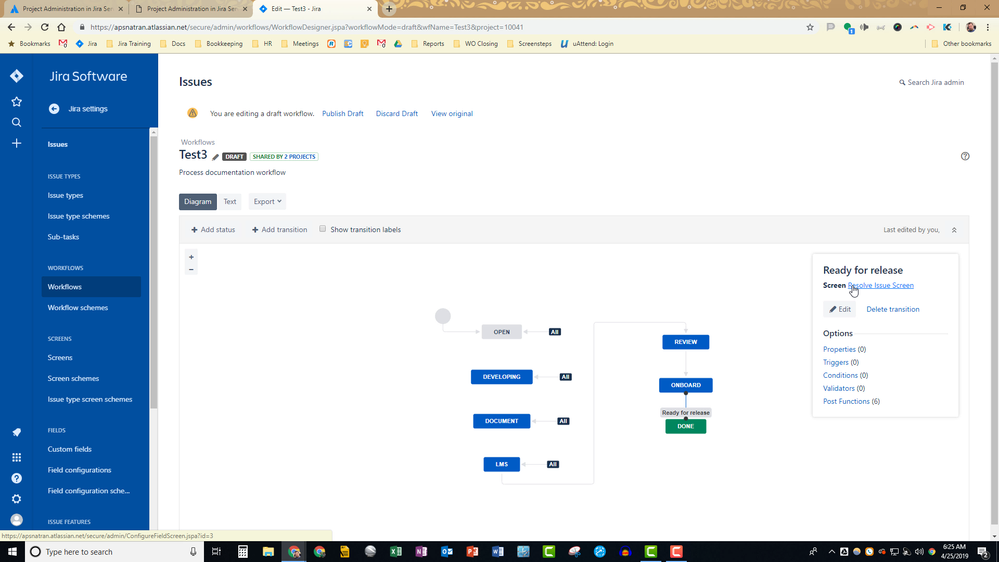The height and width of the screenshot is (562, 999).
Task: Click the create plus icon in sidebar
Action: (x=17, y=143)
